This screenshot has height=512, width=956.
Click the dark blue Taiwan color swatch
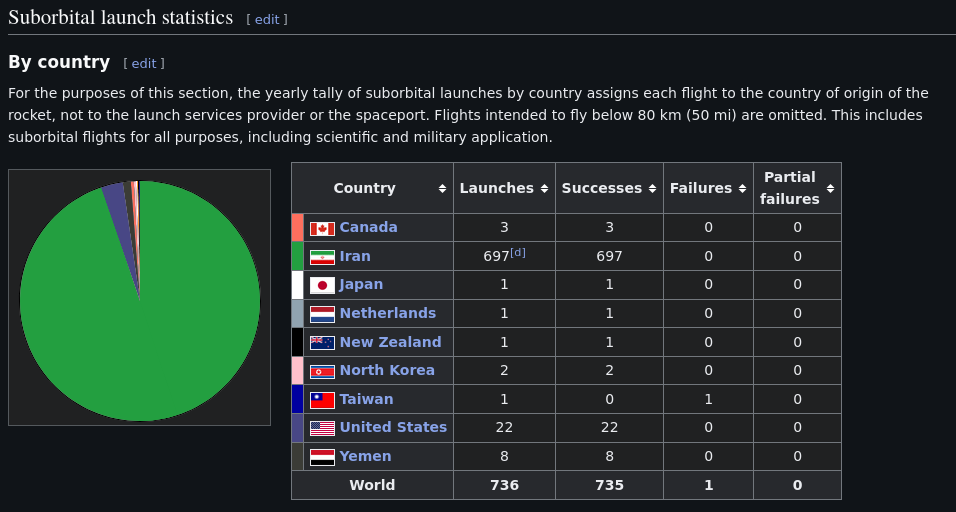coord(297,399)
